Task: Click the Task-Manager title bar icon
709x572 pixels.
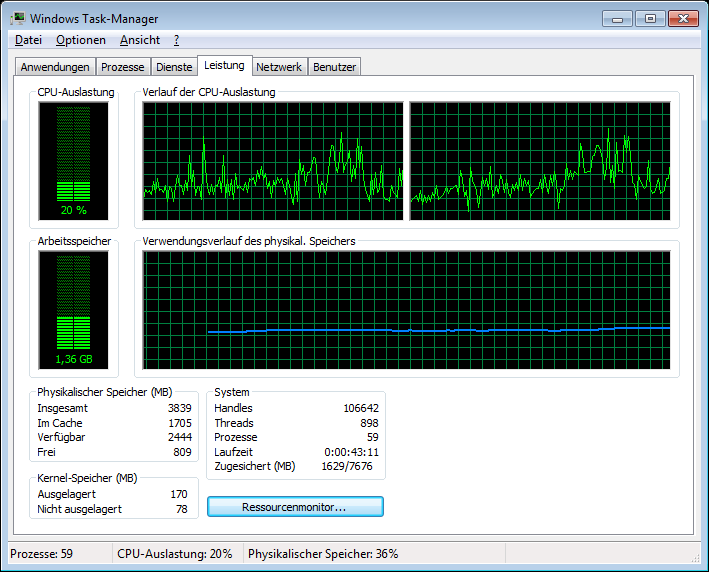Action: 18,19
